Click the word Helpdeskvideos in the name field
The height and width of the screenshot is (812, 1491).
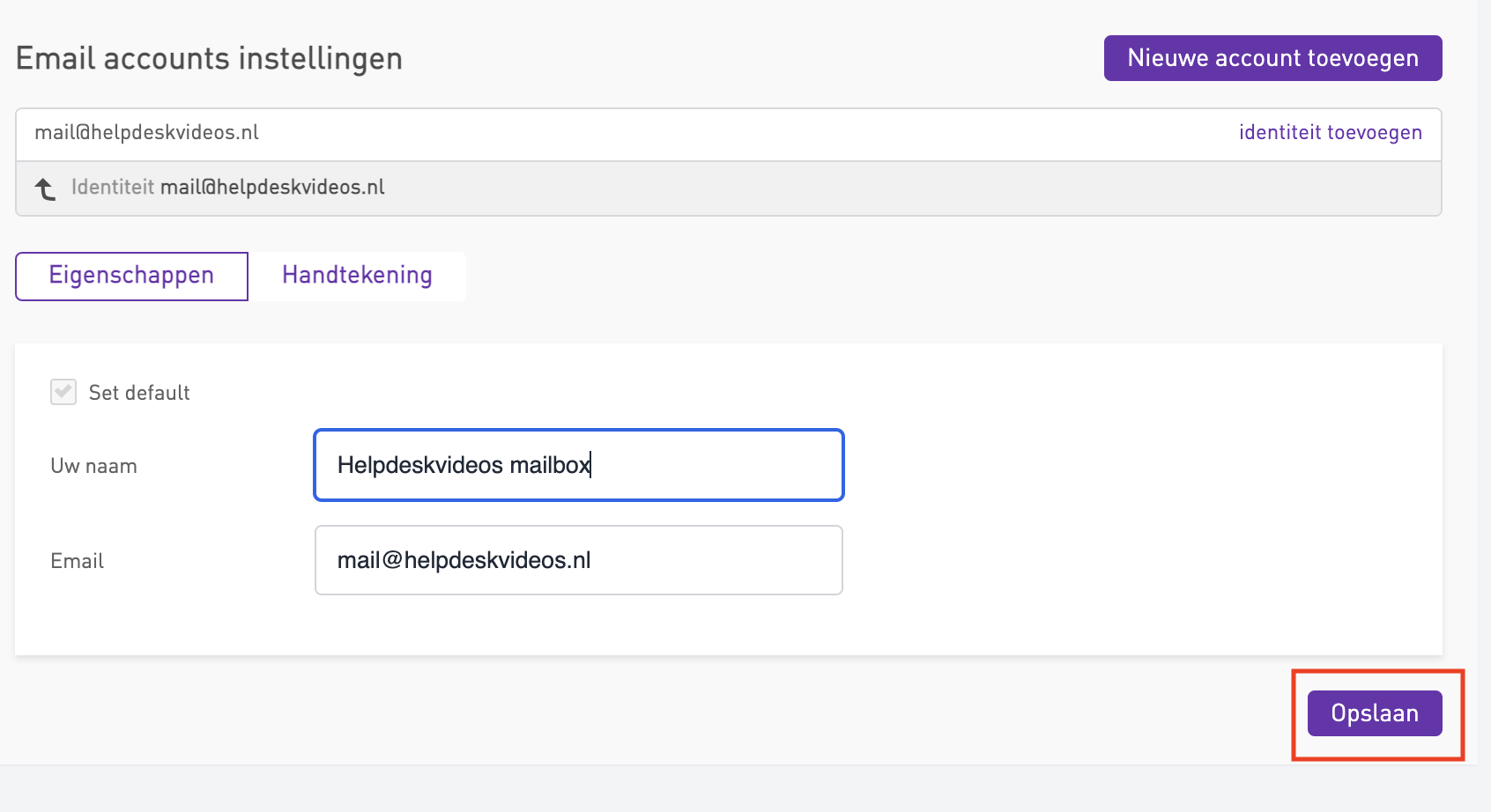coord(419,465)
